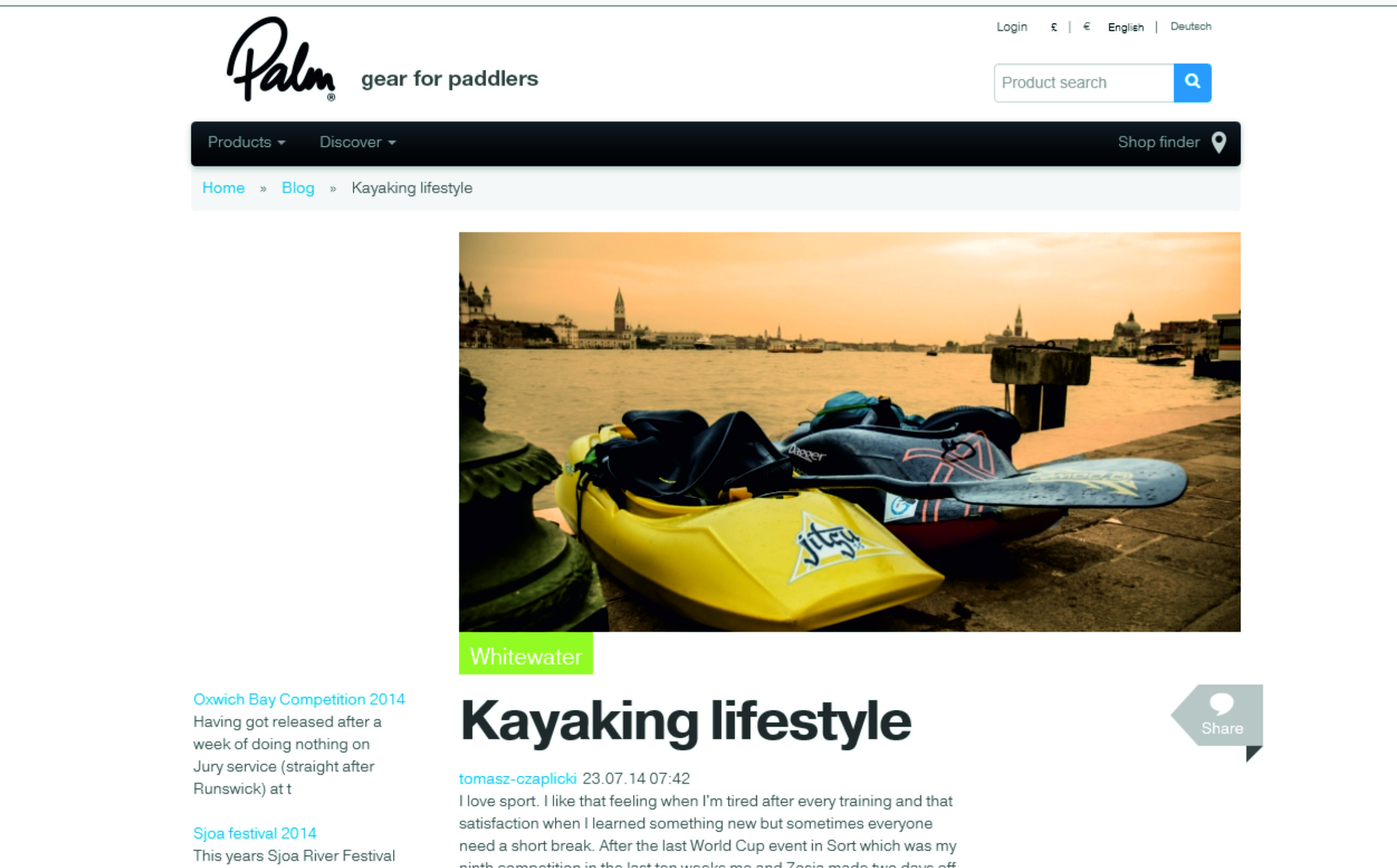The height and width of the screenshot is (868, 1397).
Task: Focus the Product search field
Action: (x=1083, y=83)
